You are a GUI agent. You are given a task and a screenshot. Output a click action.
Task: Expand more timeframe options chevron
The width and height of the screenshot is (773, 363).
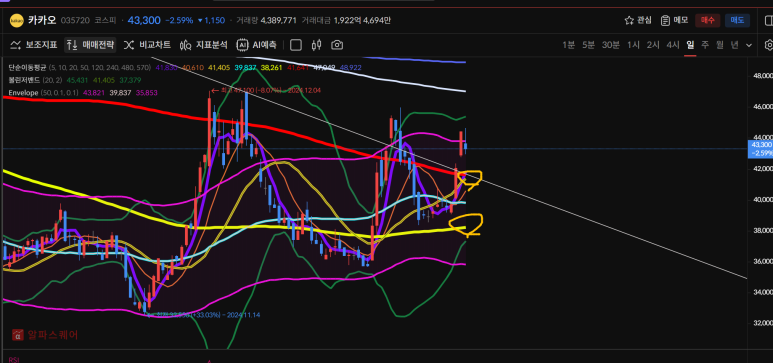tap(749, 45)
